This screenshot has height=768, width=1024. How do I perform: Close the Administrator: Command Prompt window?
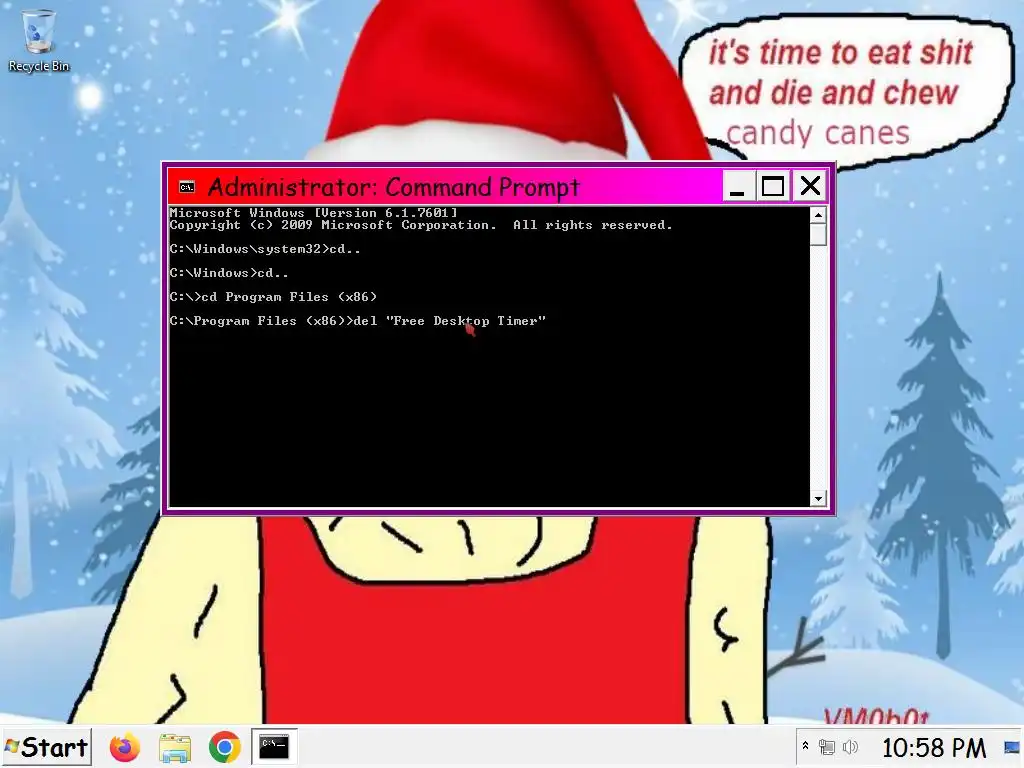810,186
